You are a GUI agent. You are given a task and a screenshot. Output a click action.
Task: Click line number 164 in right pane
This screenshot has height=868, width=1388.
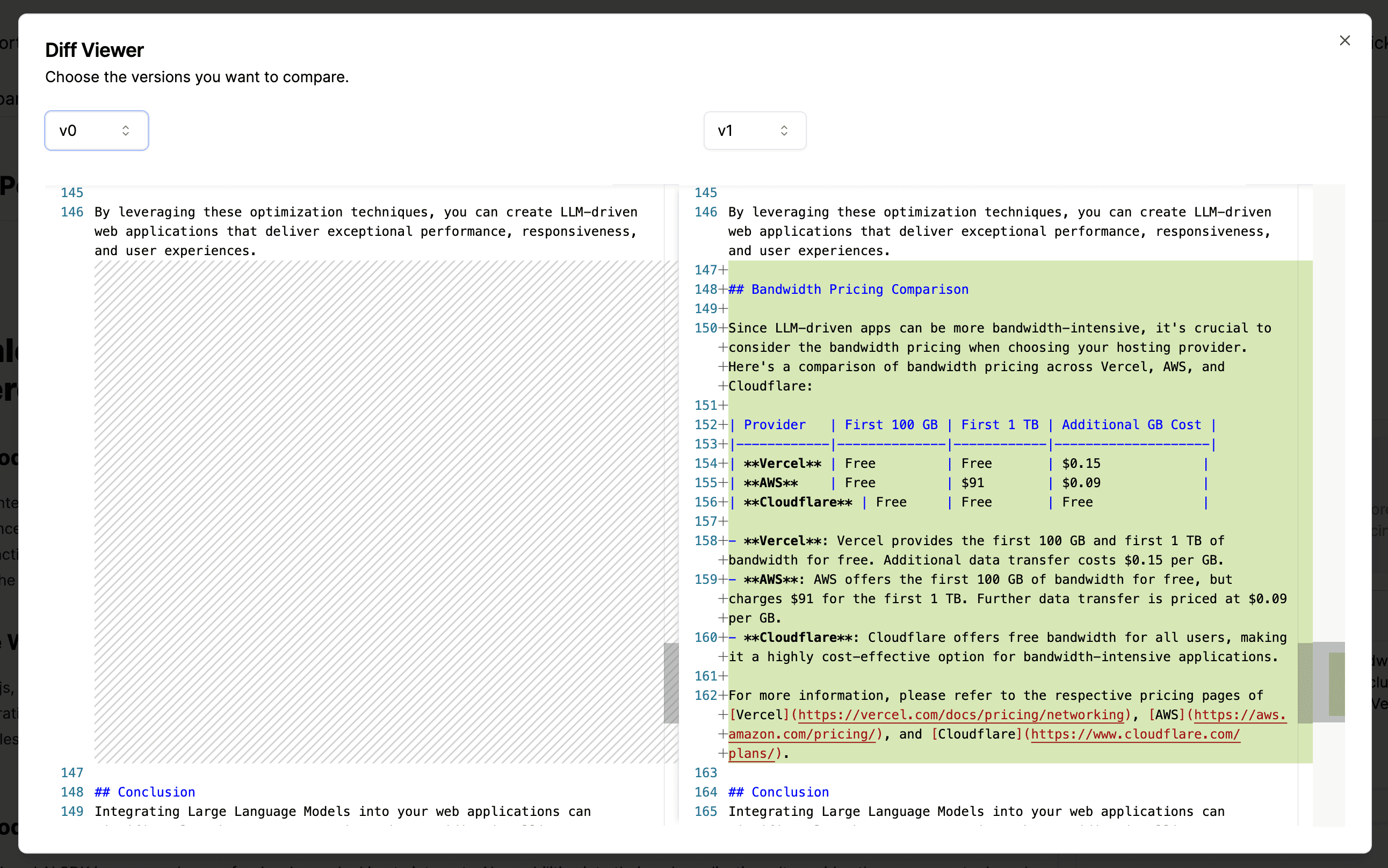[x=705, y=792]
